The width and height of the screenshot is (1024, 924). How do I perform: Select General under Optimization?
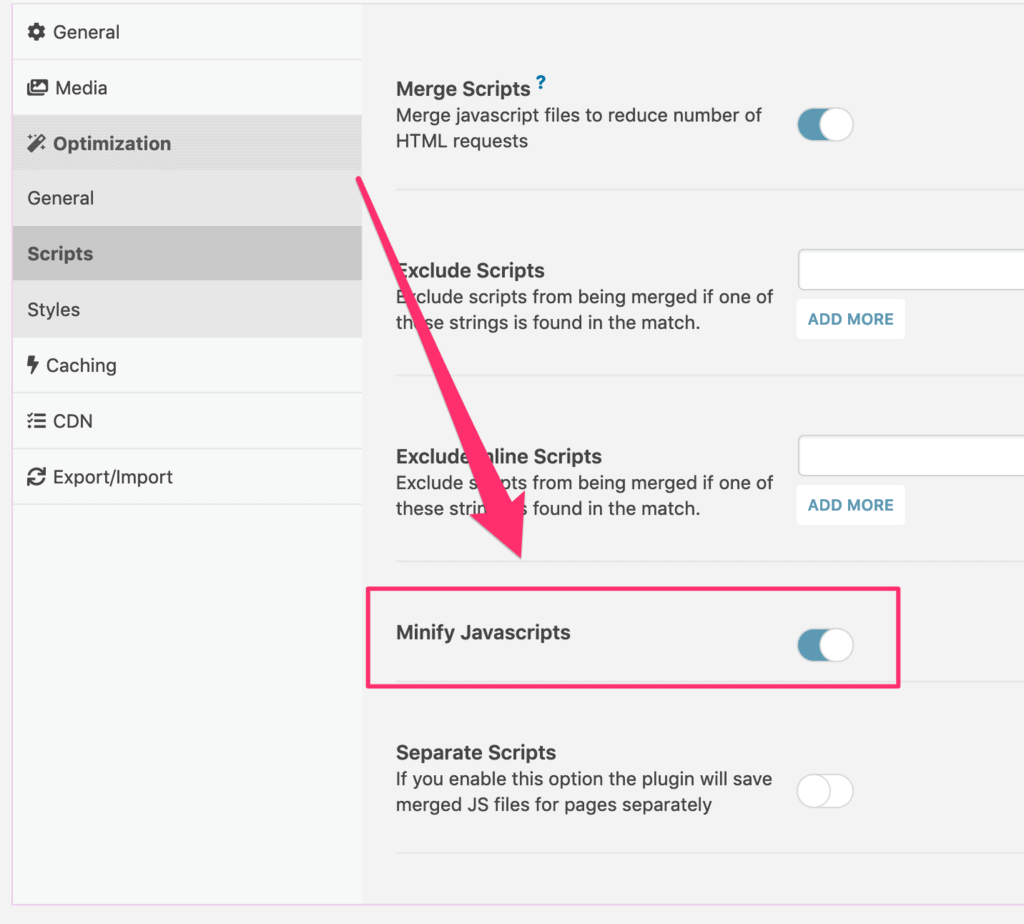click(60, 198)
